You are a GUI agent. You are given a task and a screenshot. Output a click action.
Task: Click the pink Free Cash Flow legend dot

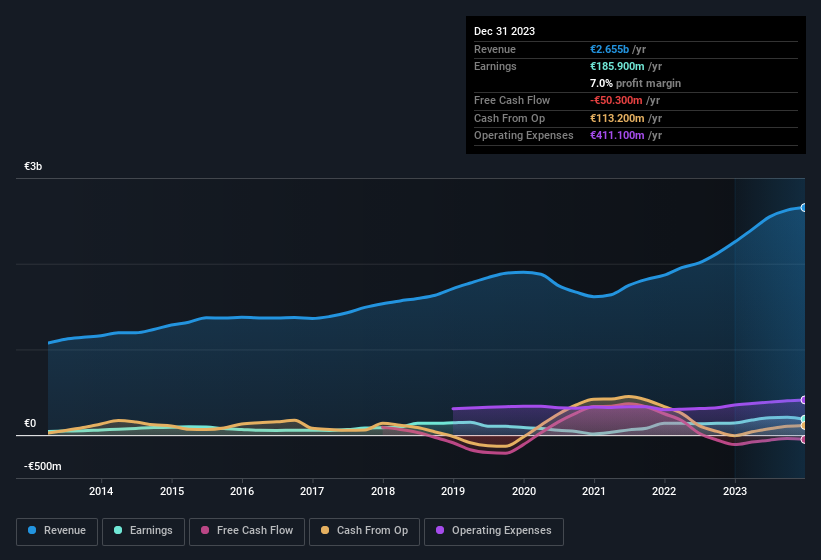tap(205, 530)
